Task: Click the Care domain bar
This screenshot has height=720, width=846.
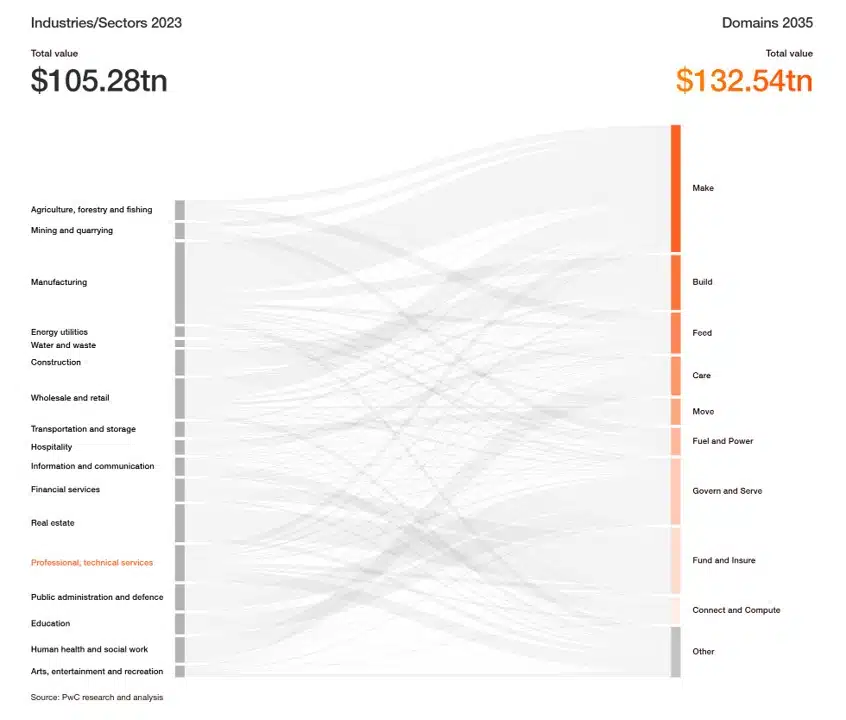Action: tap(676, 376)
